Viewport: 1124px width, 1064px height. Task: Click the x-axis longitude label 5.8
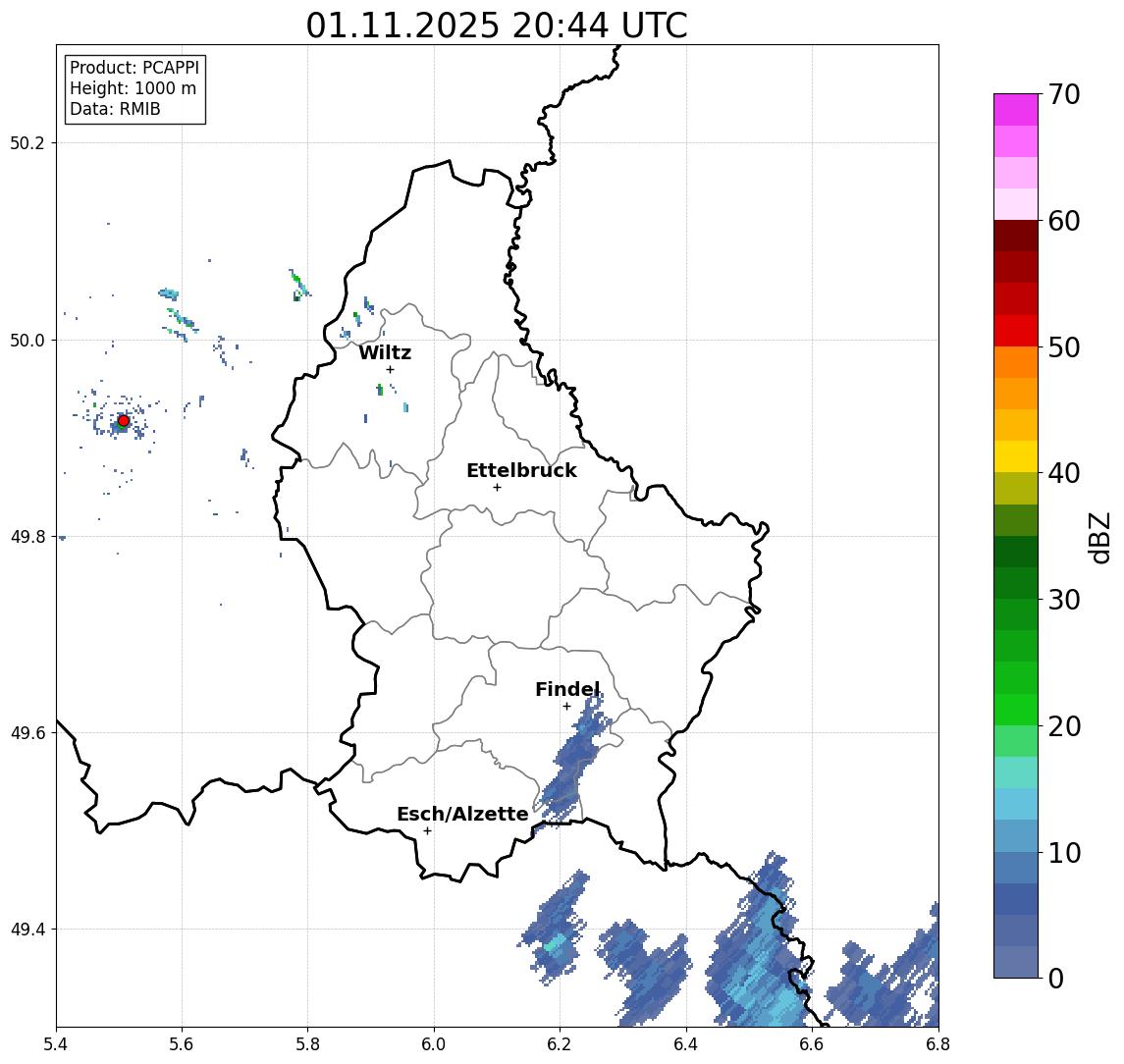point(308,1044)
